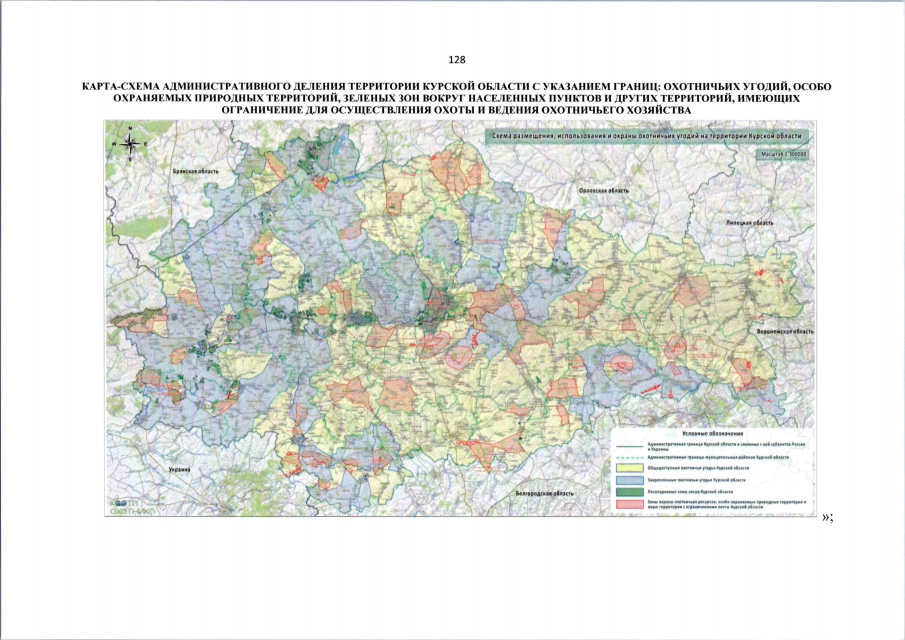
Task: Select the red protected zones legend swatch
Action: pyautogui.click(x=632, y=506)
